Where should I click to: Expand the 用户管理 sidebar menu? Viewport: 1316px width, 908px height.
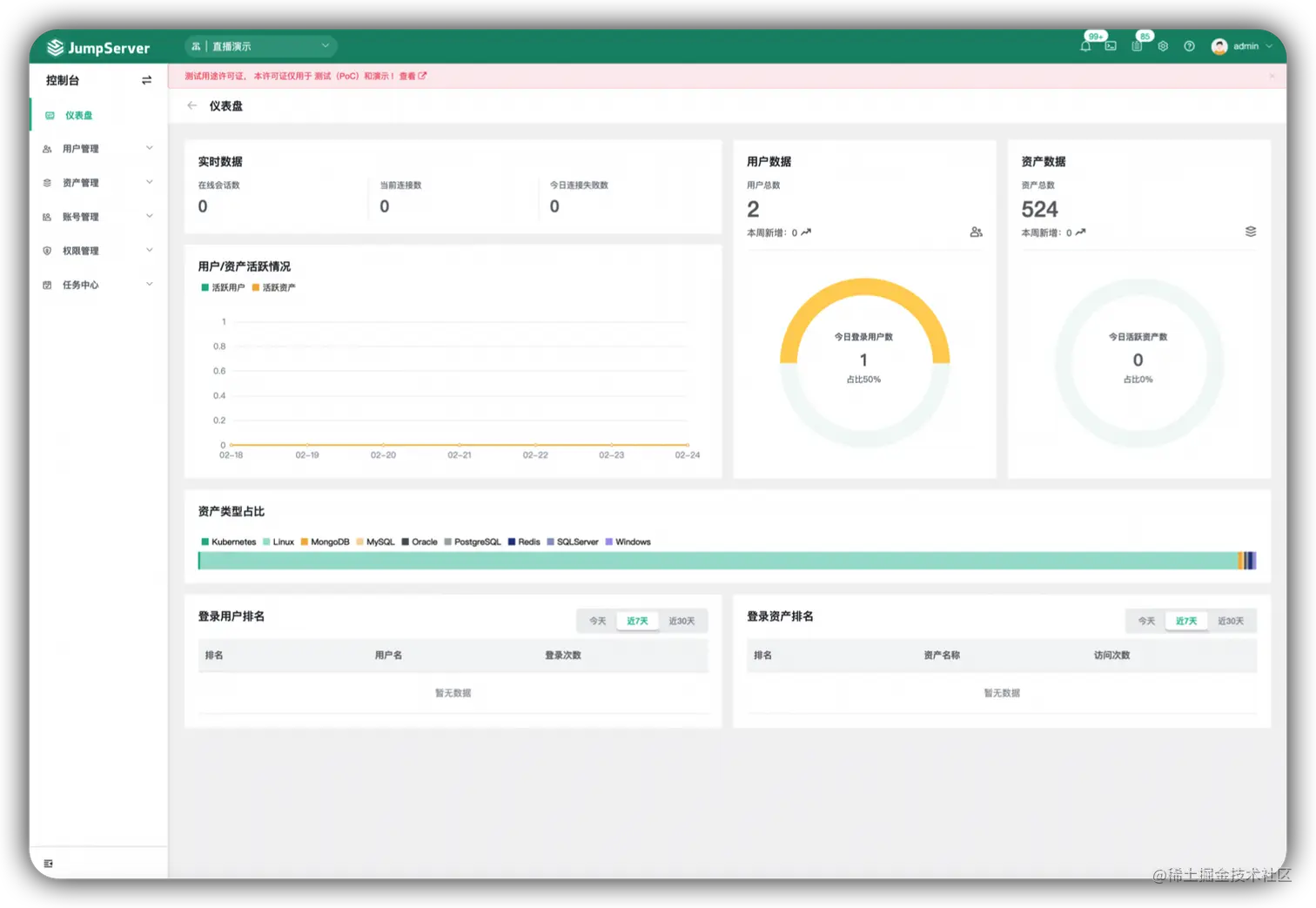[97, 149]
